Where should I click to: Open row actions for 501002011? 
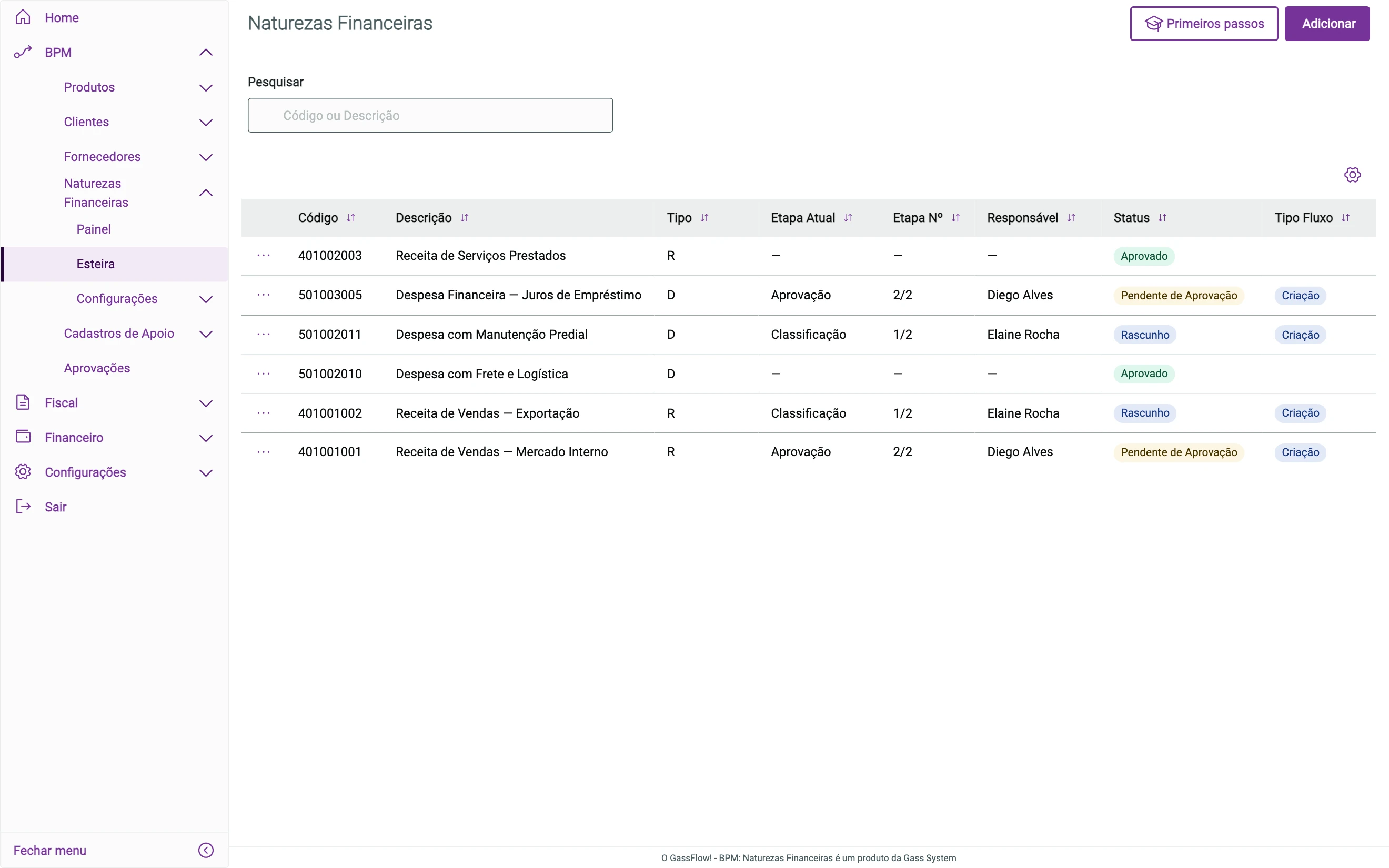click(264, 334)
